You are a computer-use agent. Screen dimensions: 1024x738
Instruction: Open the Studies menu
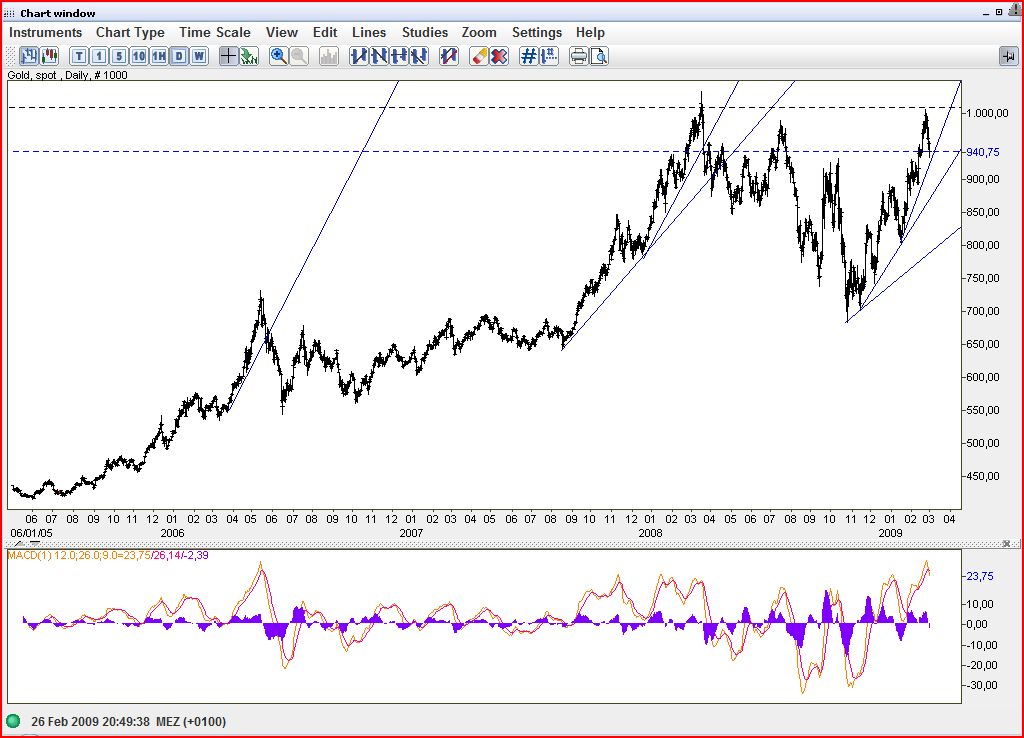(425, 33)
